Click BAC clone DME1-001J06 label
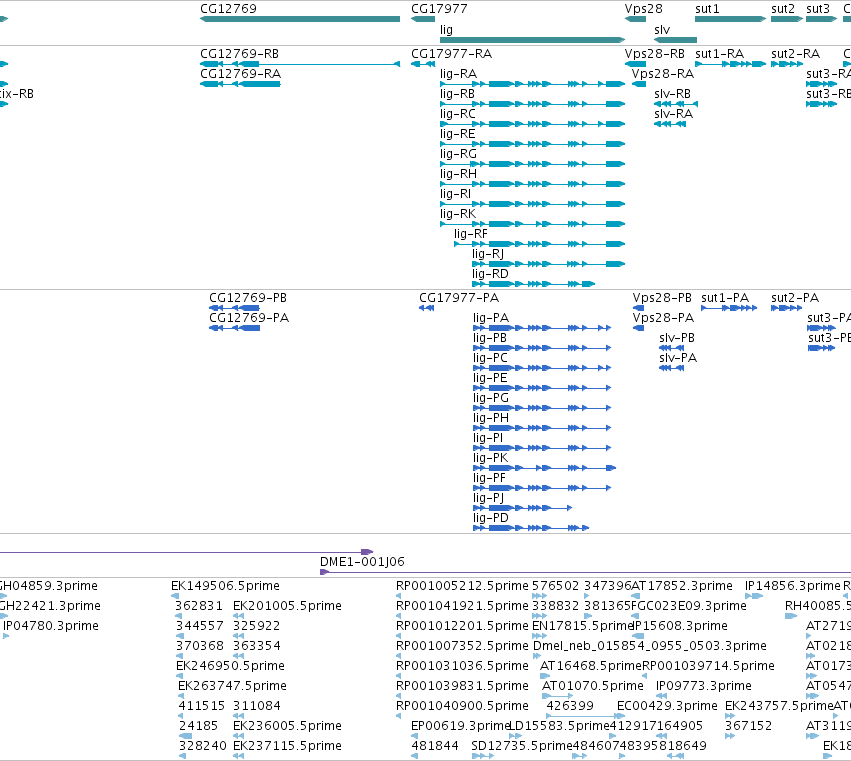This screenshot has width=851, height=761. [363, 562]
